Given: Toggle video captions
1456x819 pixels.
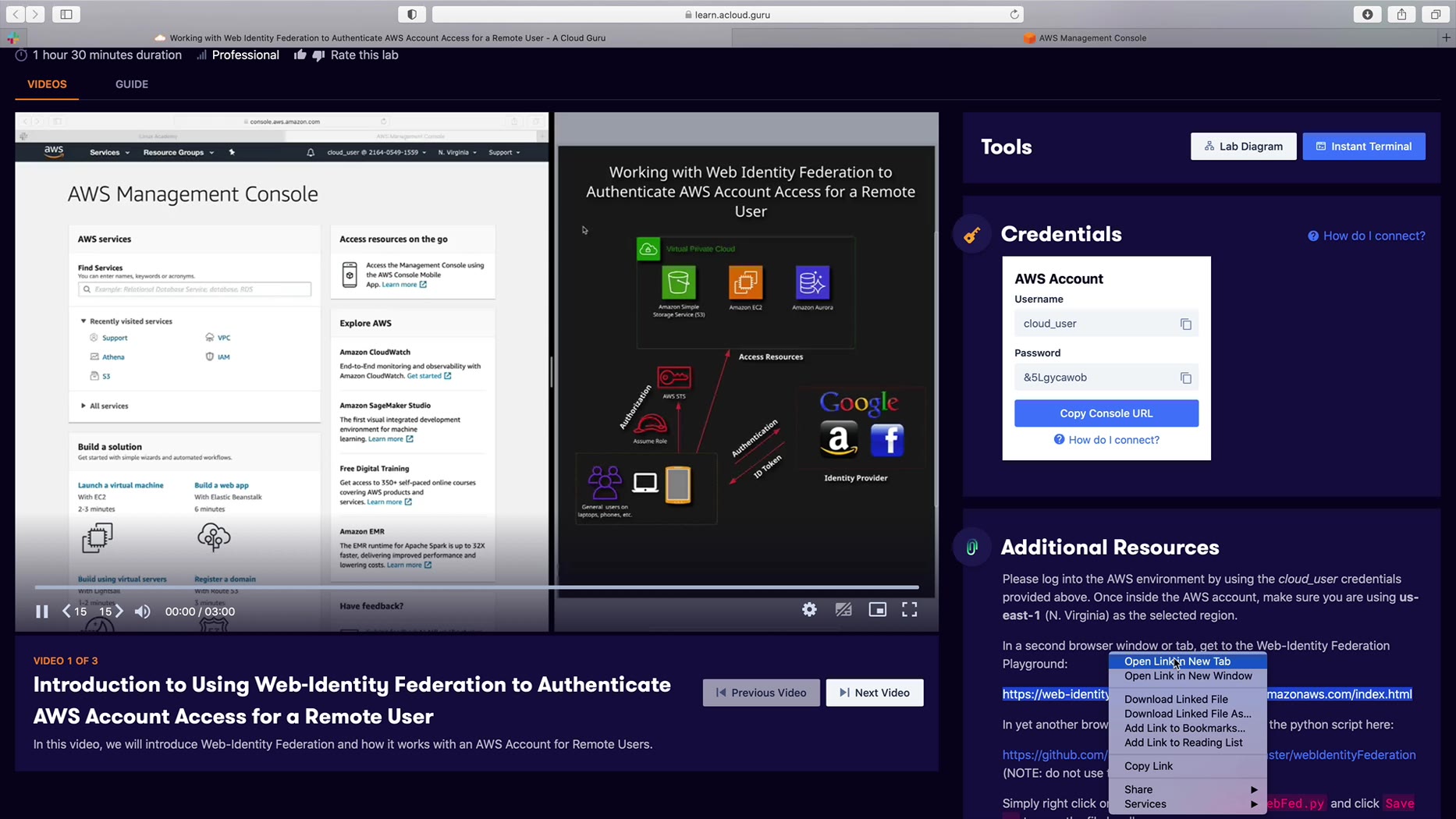Looking at the screenshot, I should tap(843, 609).
